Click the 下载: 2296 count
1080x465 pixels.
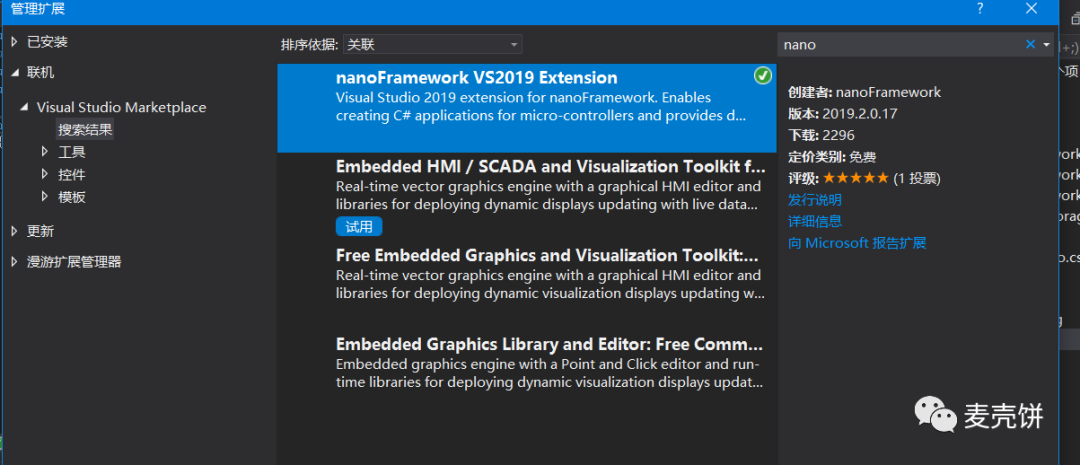coord(822,135)
